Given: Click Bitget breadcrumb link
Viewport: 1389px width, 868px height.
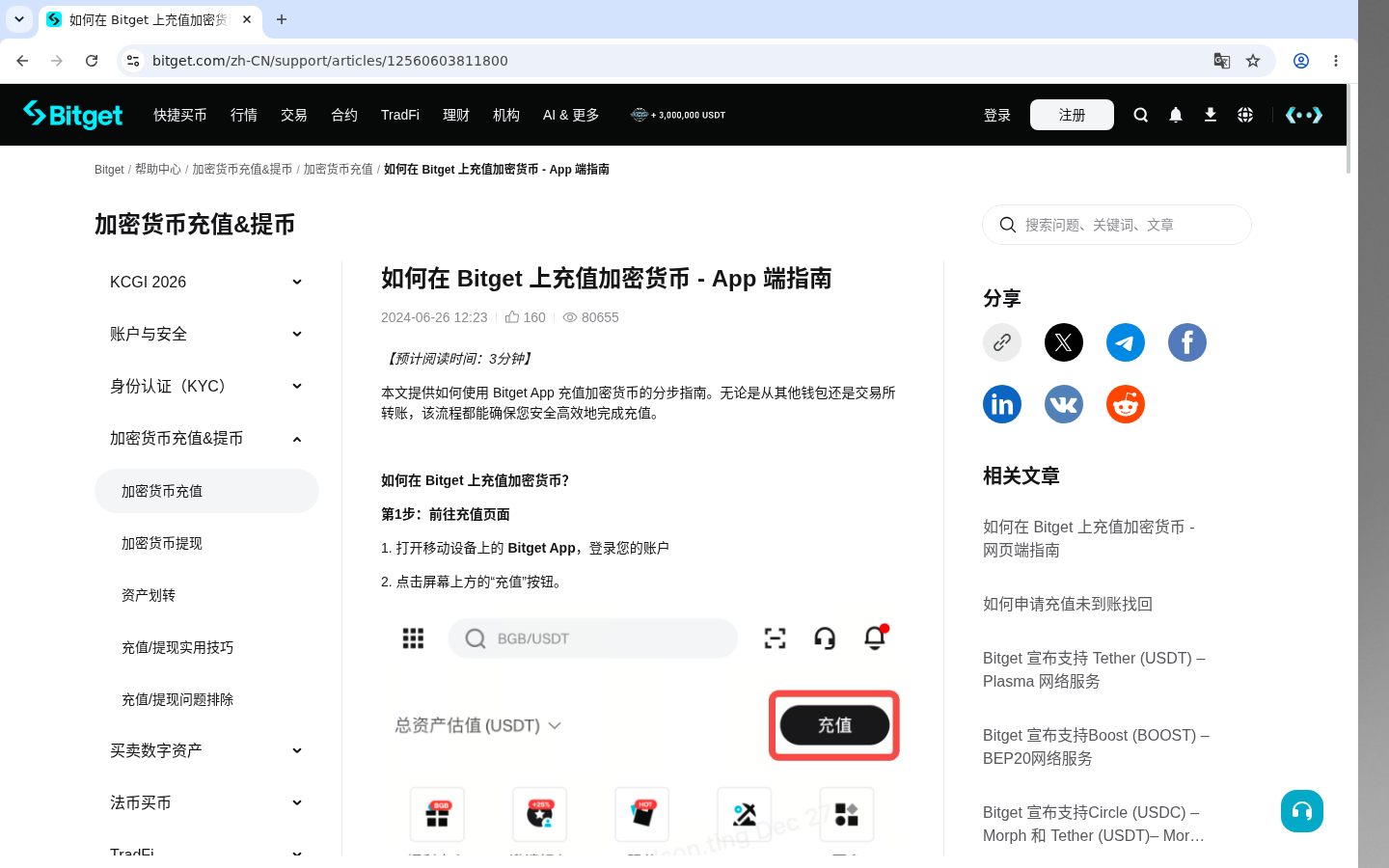Looking at the screenshot, I should point(109,169).
